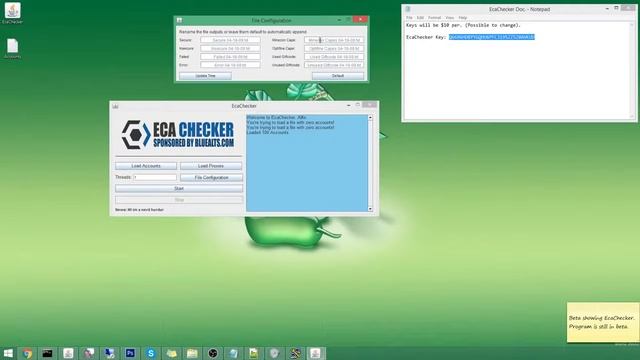The height and width of the screenshot is (360, 640).
Task: Click the Secure file name field
Action: tap(230, 40)
